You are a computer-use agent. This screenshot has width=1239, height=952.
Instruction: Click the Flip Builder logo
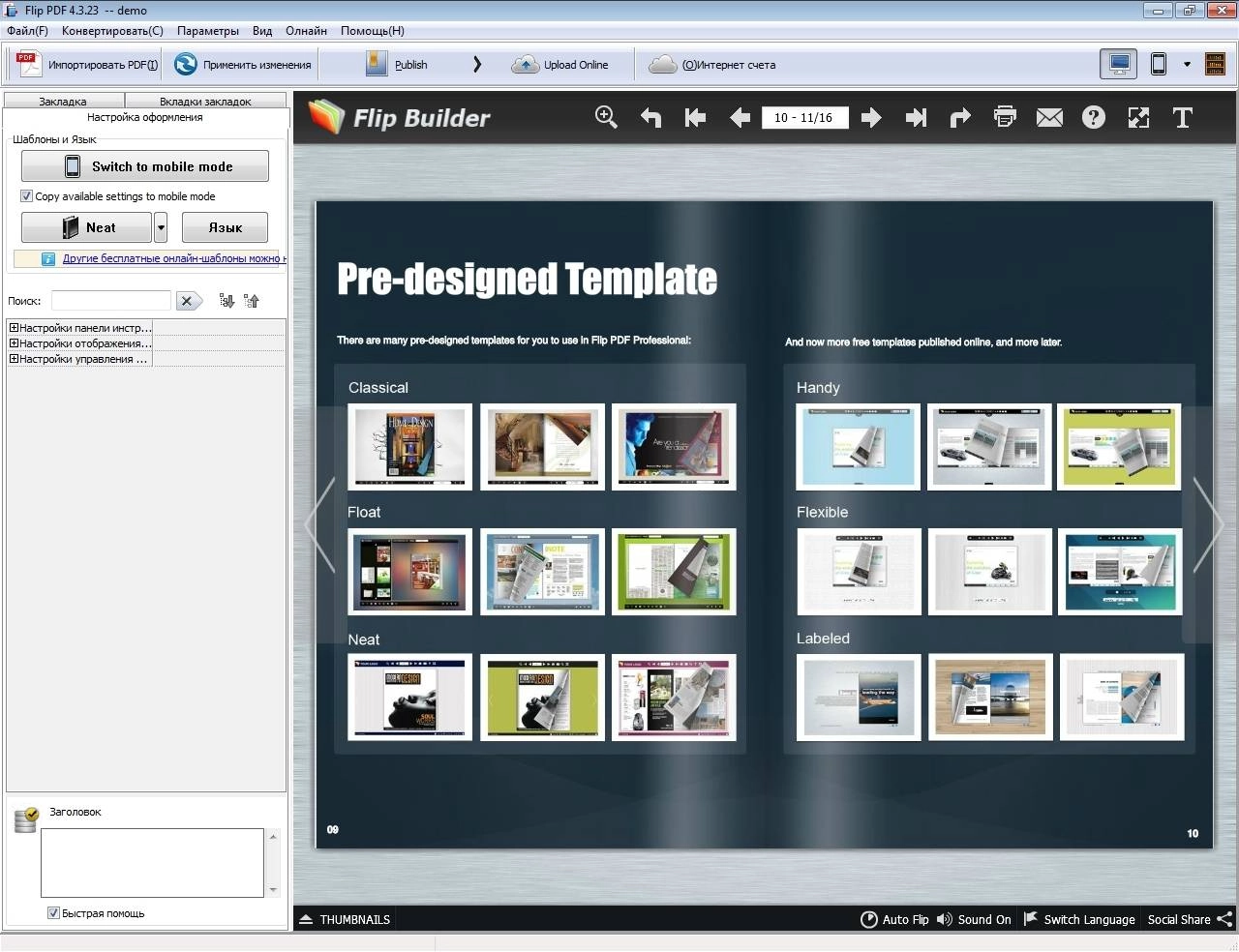tap(400, 117)
